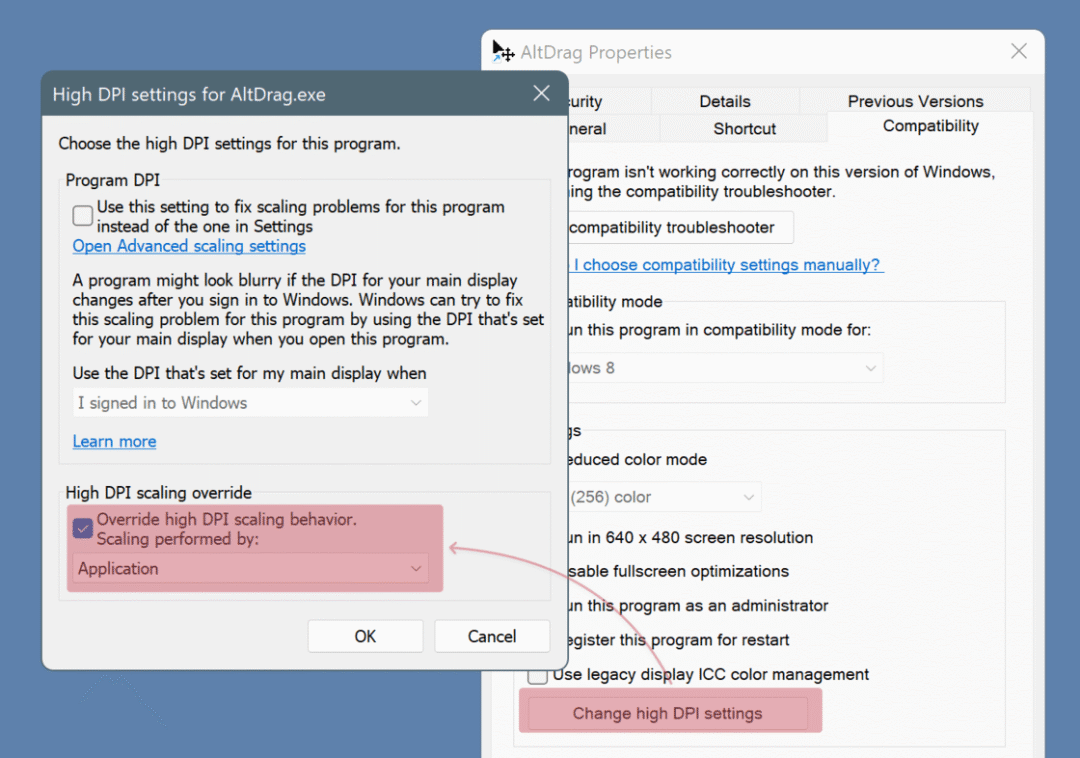Click Cancel in High DPI settings

click(x=492, y=636)
